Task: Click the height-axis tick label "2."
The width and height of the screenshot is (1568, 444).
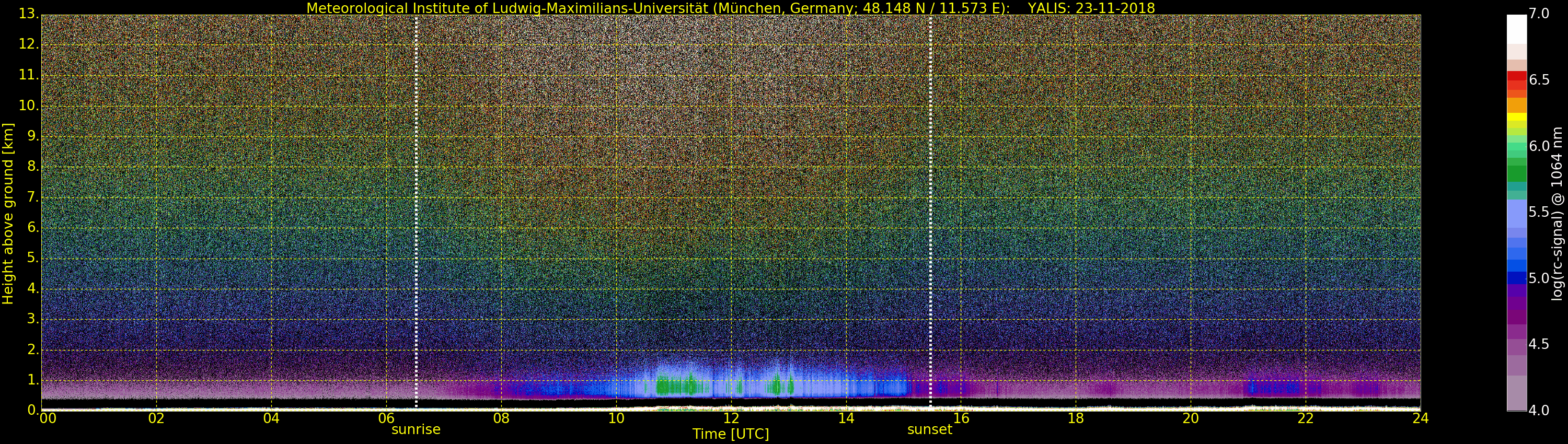Action: pos(33,349)
